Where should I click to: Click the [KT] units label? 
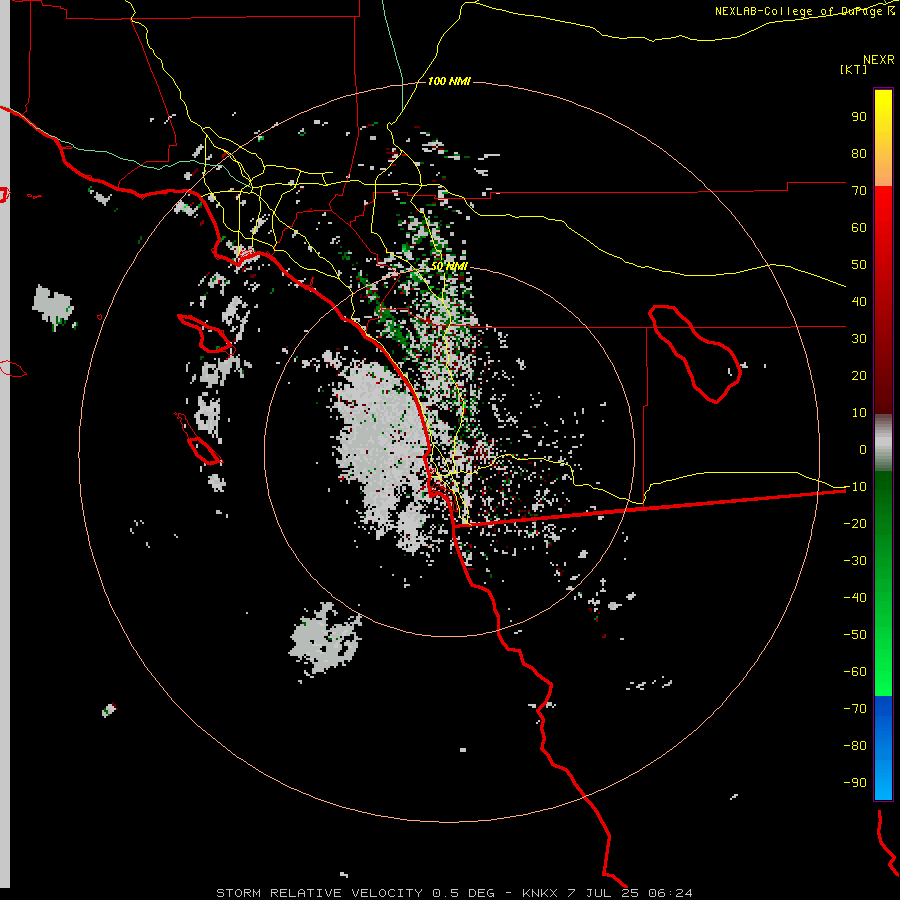coord(854,69)
